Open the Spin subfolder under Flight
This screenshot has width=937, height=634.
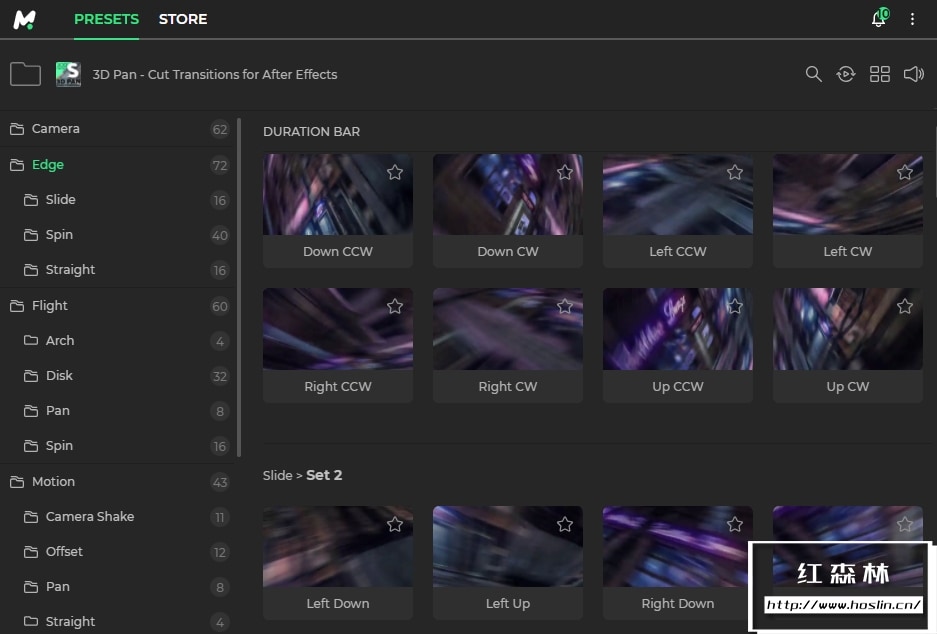tap(118, 446)
